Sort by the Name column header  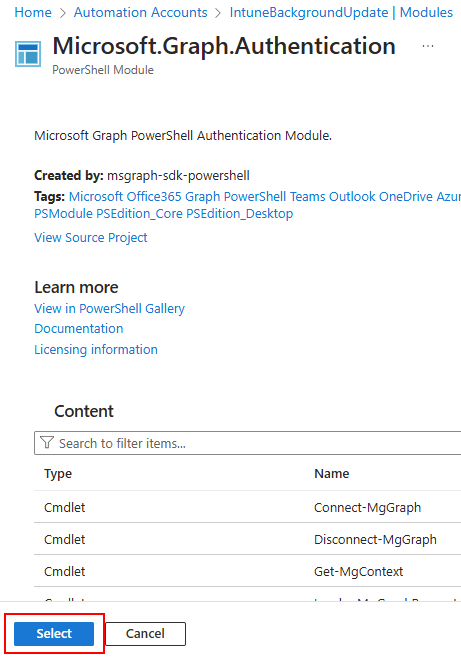[x=332, y=474]
